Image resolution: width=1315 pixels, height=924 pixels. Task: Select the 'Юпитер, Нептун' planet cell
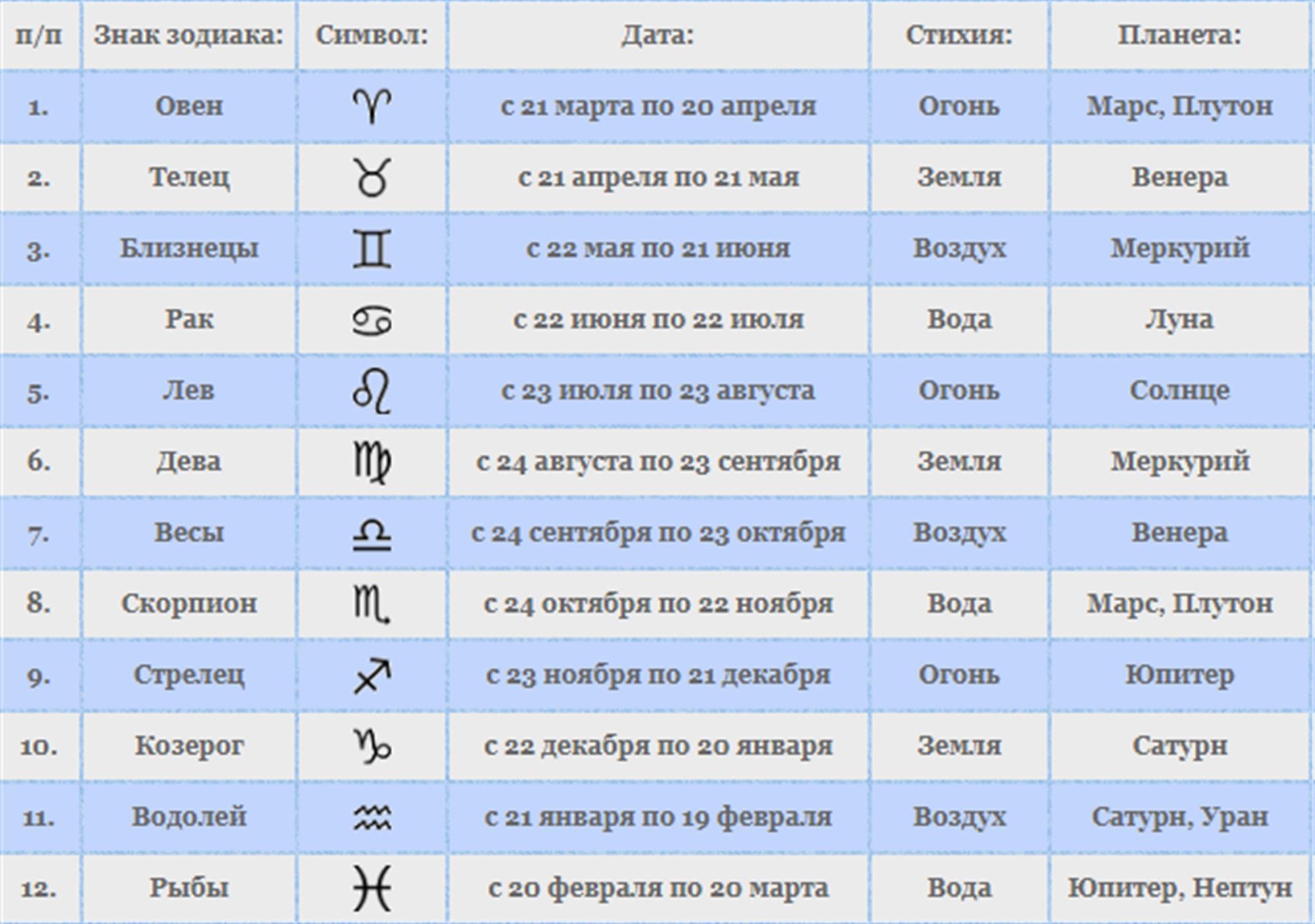(x=1180, y=888)
